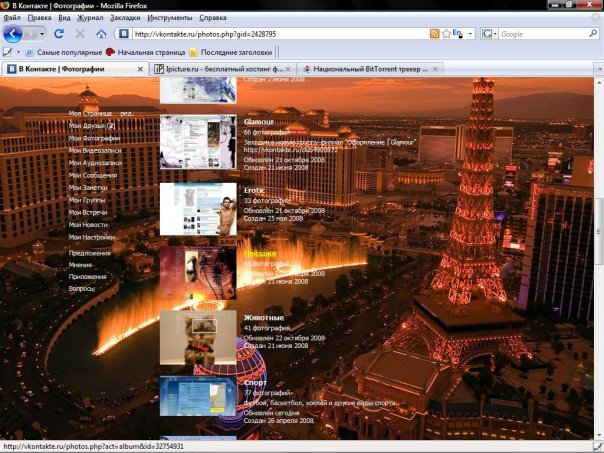Screen dimensions: 604x453
Task: Open the Мои Друзья link
Action: pyautogui.click(x=92, y=126)
